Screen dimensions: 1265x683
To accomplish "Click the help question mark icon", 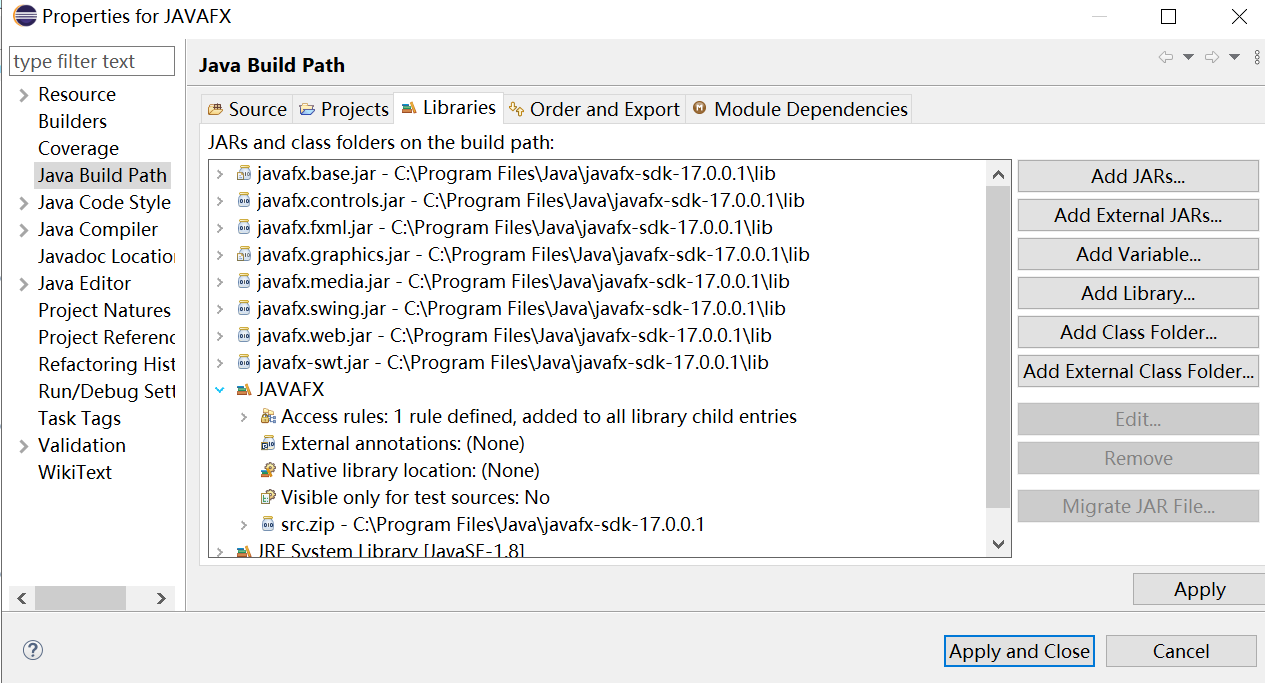I will [32, 650].
